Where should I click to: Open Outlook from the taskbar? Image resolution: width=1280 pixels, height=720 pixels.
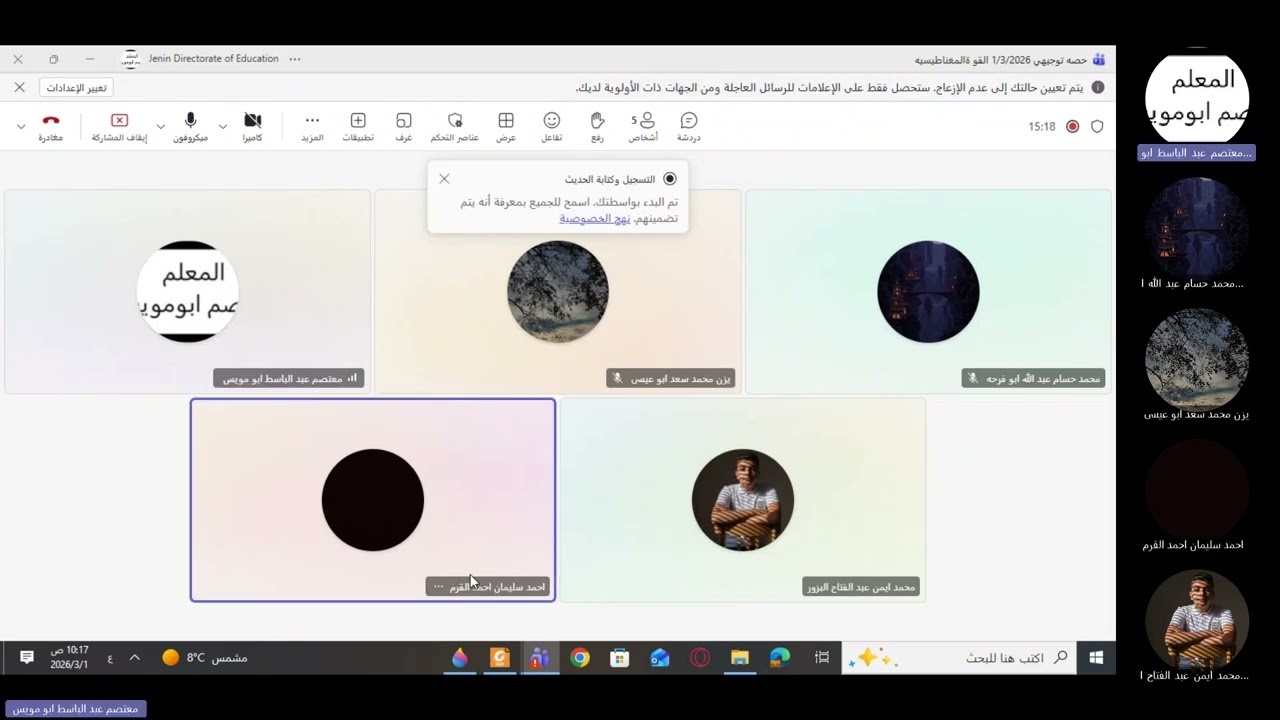click(x=660, y=657)
